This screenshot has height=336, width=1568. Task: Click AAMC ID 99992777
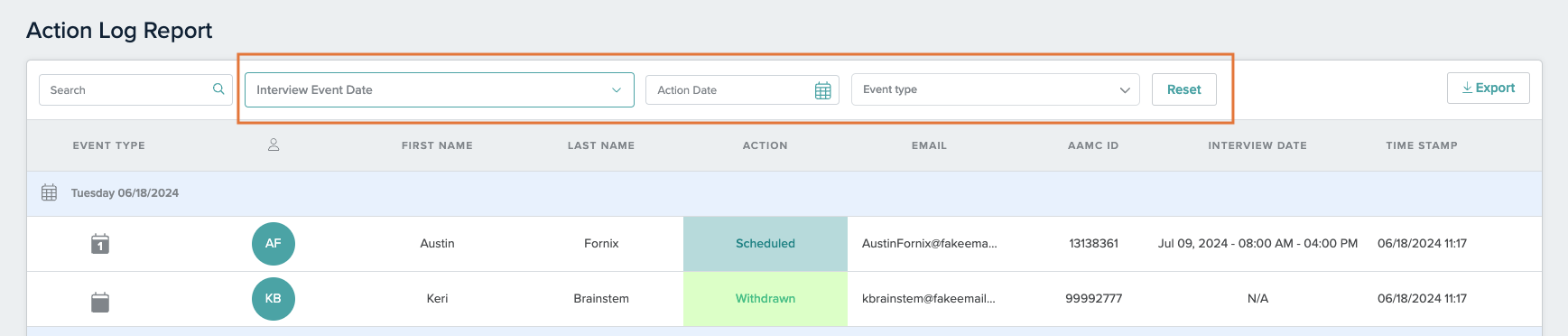1094,299
